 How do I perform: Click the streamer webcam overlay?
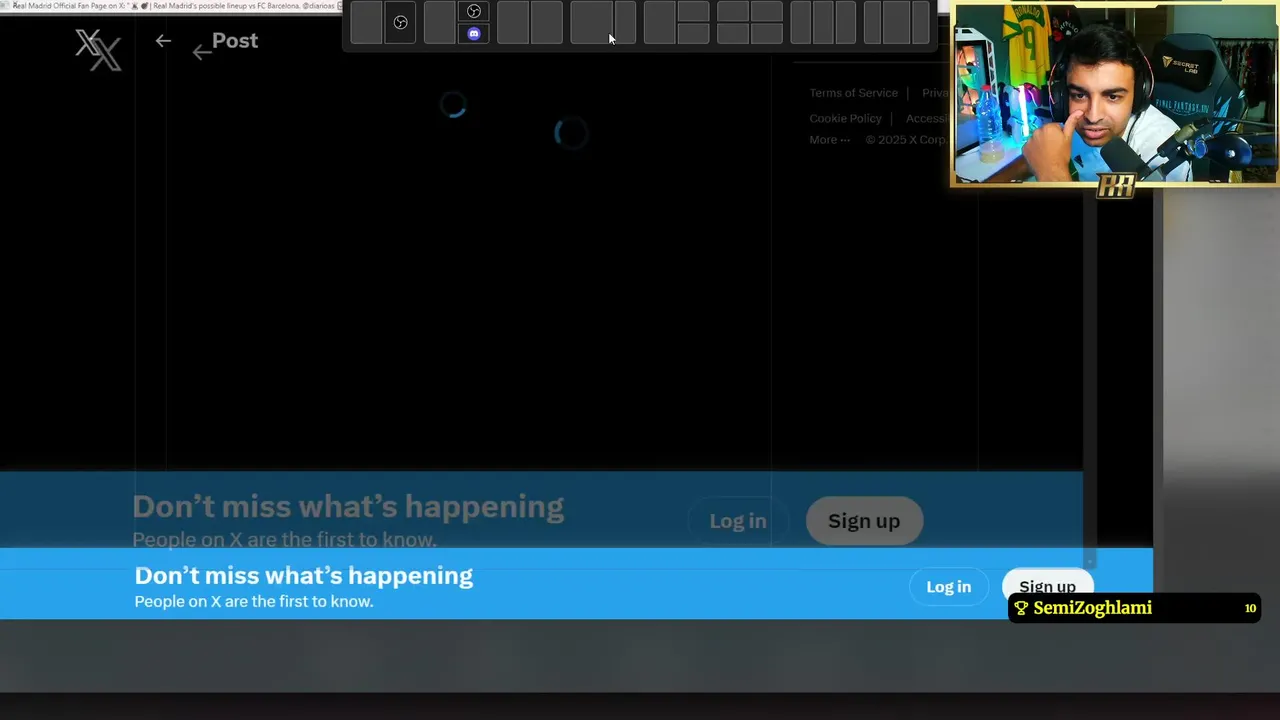click(x=1114, y=94)
